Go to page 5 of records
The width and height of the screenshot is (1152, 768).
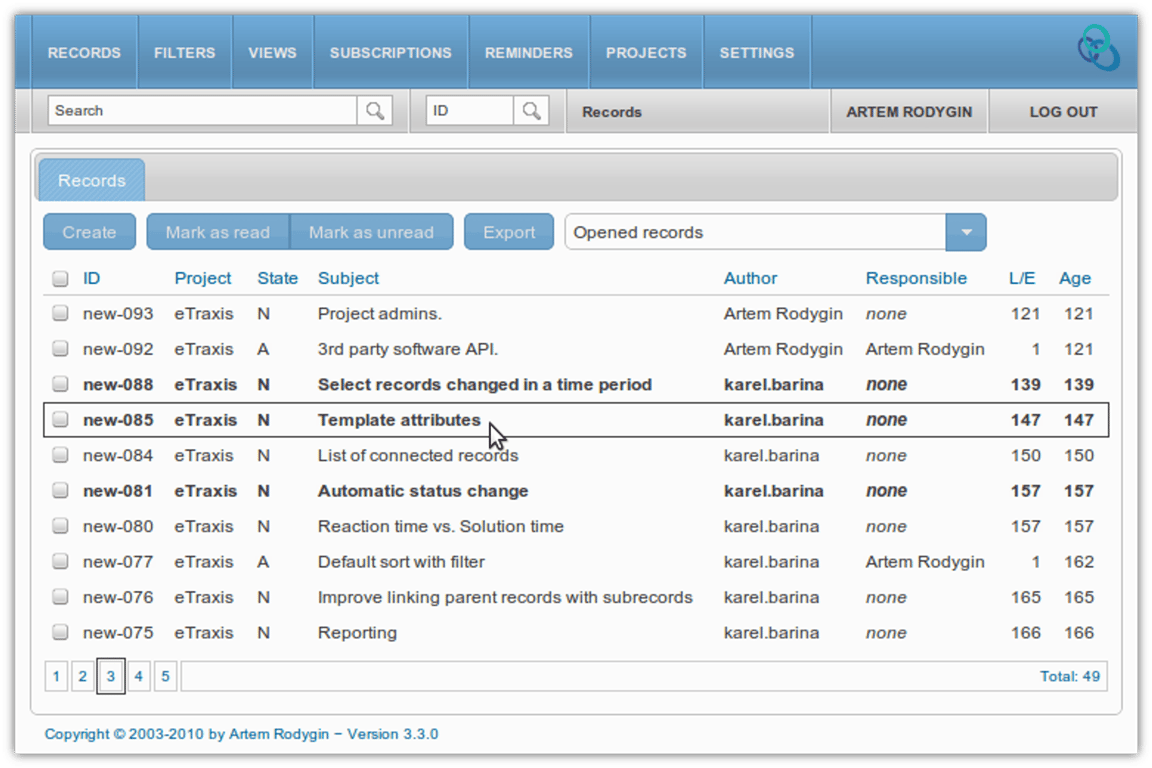[165, 676]
